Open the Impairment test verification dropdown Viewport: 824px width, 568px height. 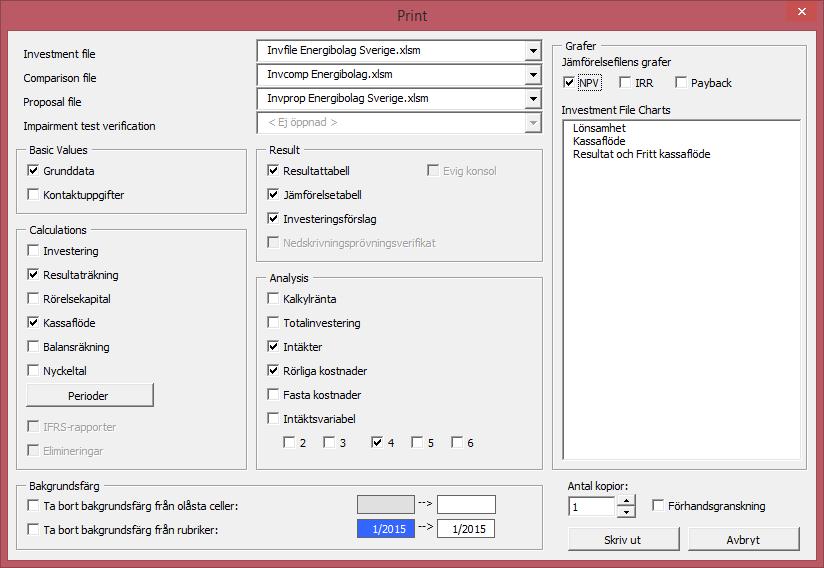coord(533,123)
